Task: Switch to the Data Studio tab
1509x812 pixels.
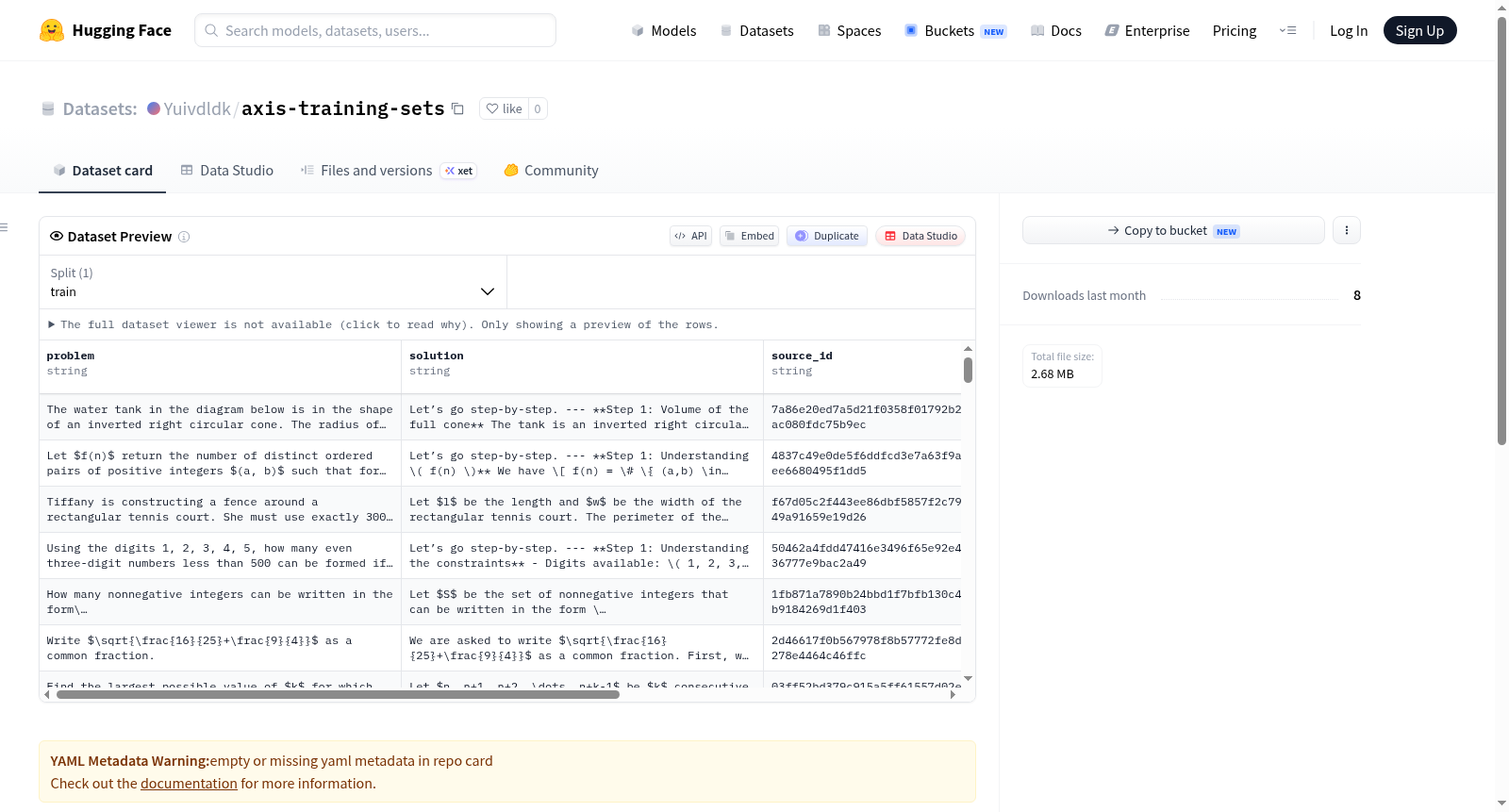Action: pyautogui.click(x=227, y=171)
